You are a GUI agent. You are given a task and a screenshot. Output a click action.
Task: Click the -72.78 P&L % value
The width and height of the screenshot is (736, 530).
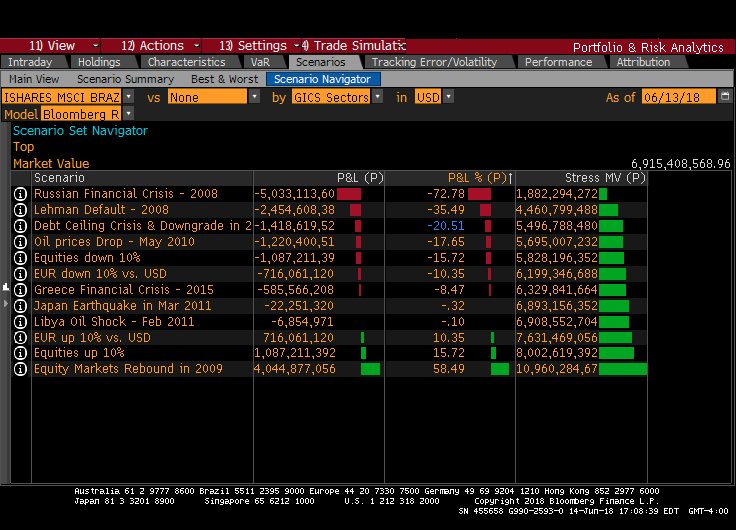pyautogui.click(x=445, y=194)
